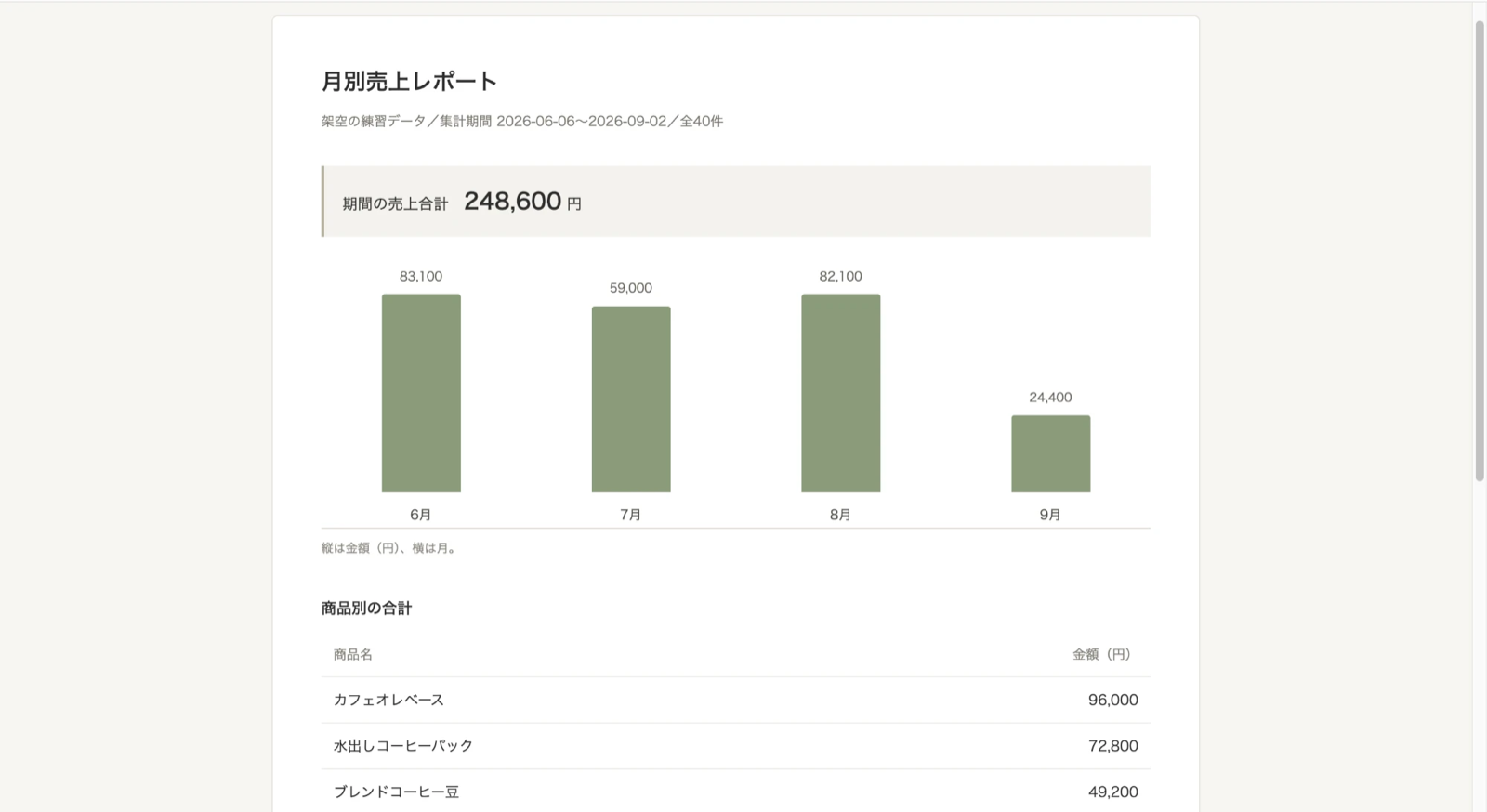Click the bar value label 83,100
Viewport: 1487px width, 812px height.
pos(421,276)
